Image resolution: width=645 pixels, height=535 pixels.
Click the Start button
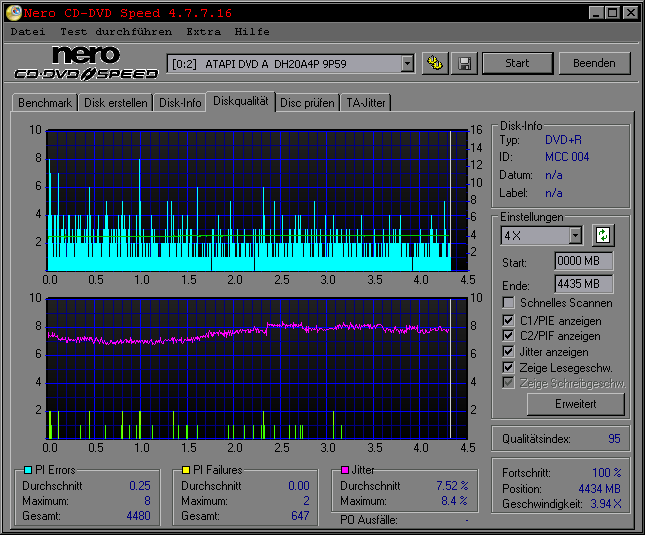(x=517, y=63)
